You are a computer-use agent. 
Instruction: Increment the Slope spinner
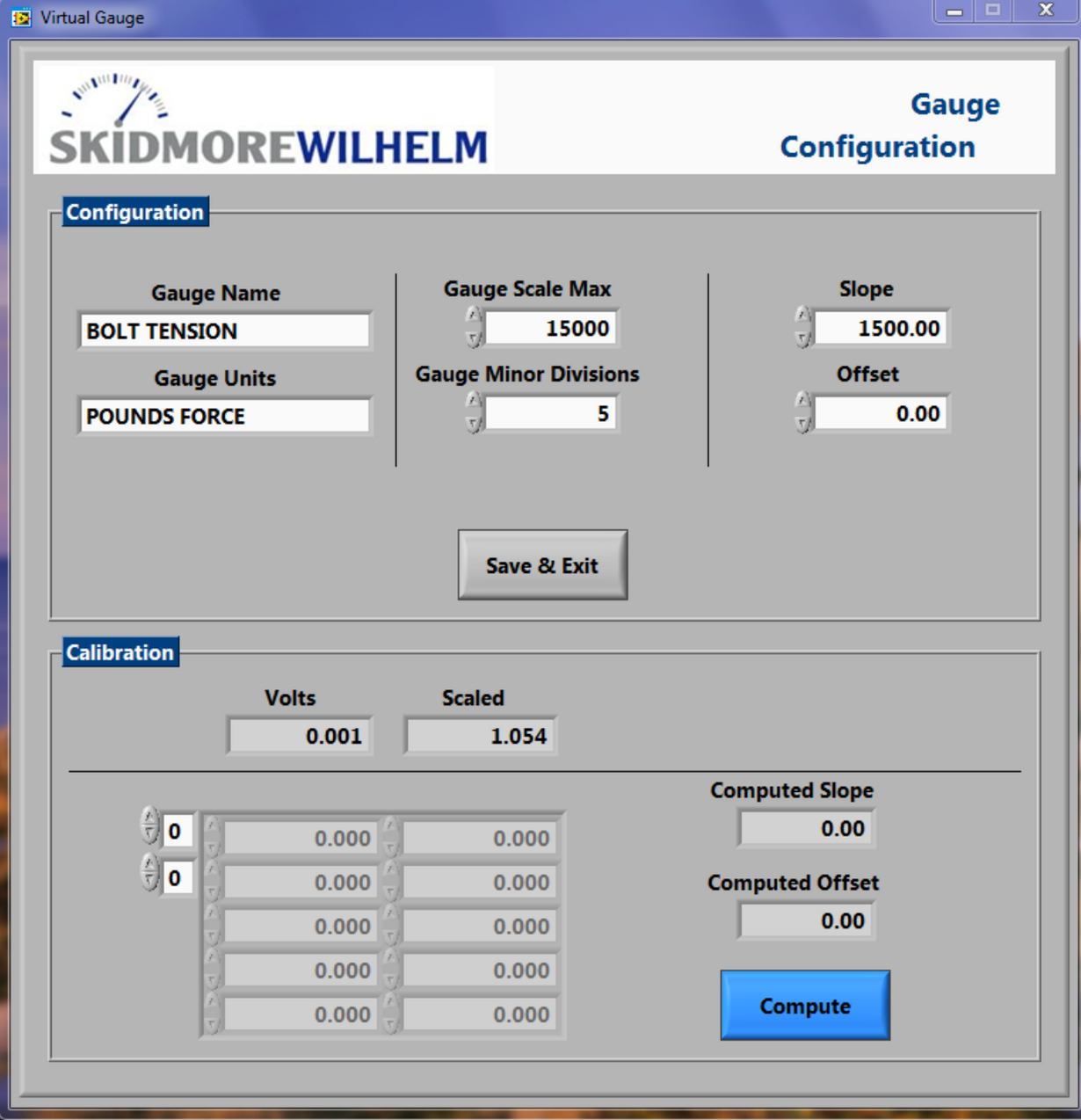coord(801,318)
